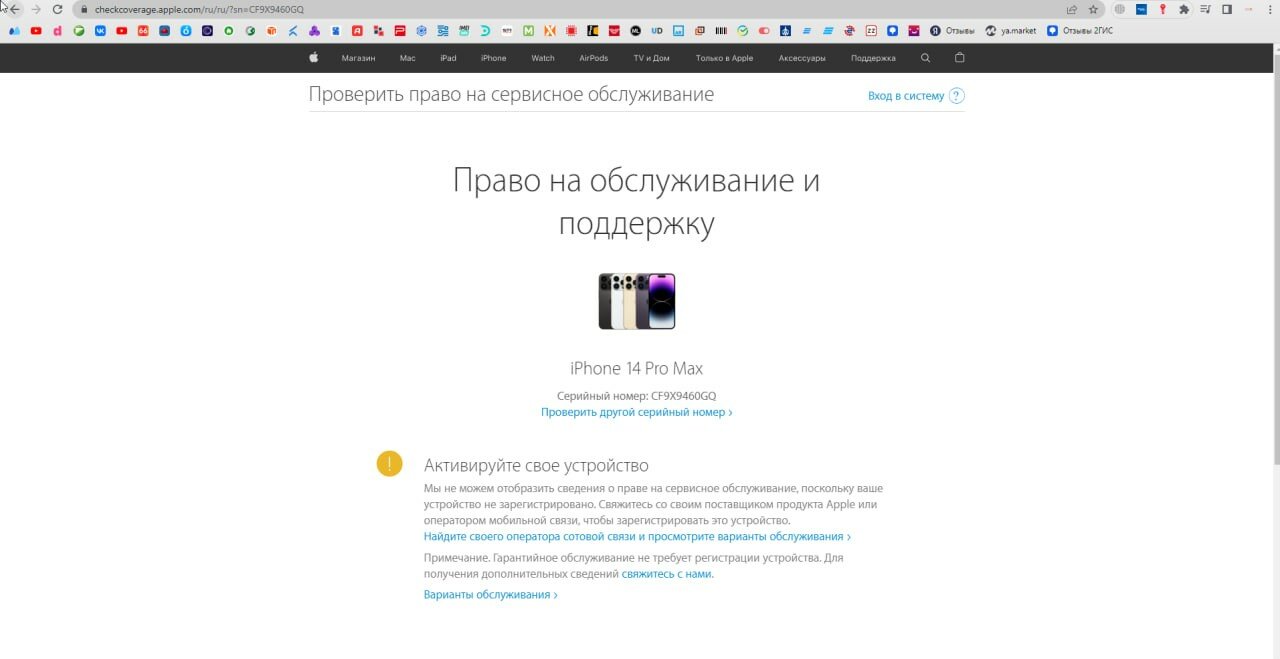Image resolution: width=1280 pixels, height=659 pixels.
Task: Open the Watch menu item
Action: [543, 58]
